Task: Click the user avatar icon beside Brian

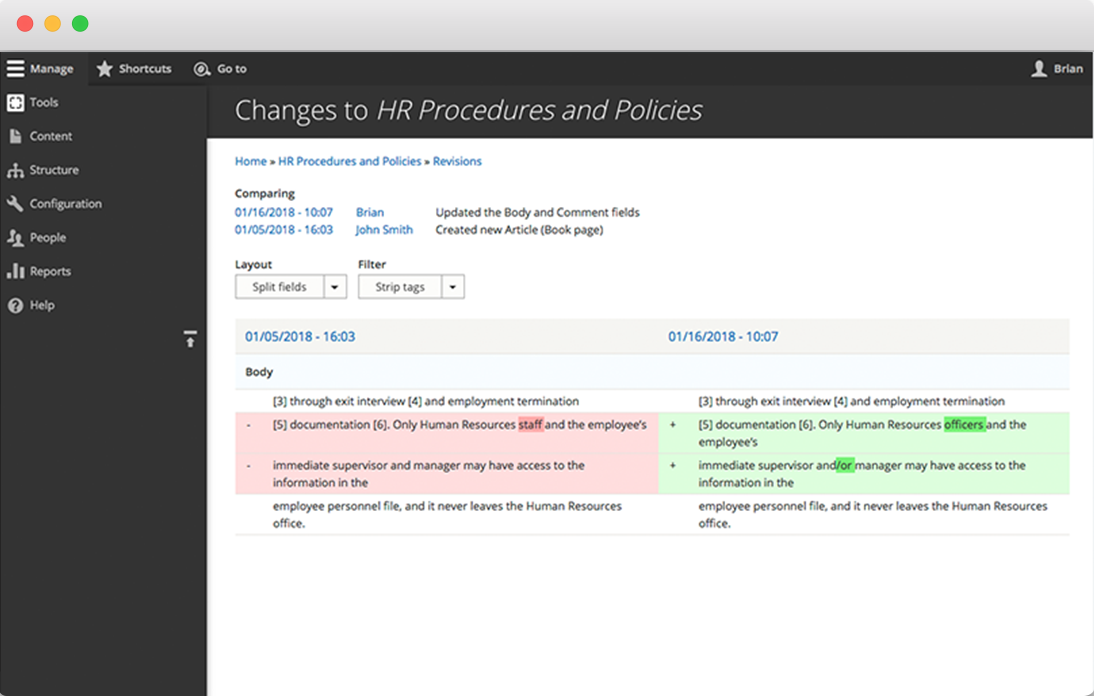Action: 1039,68
